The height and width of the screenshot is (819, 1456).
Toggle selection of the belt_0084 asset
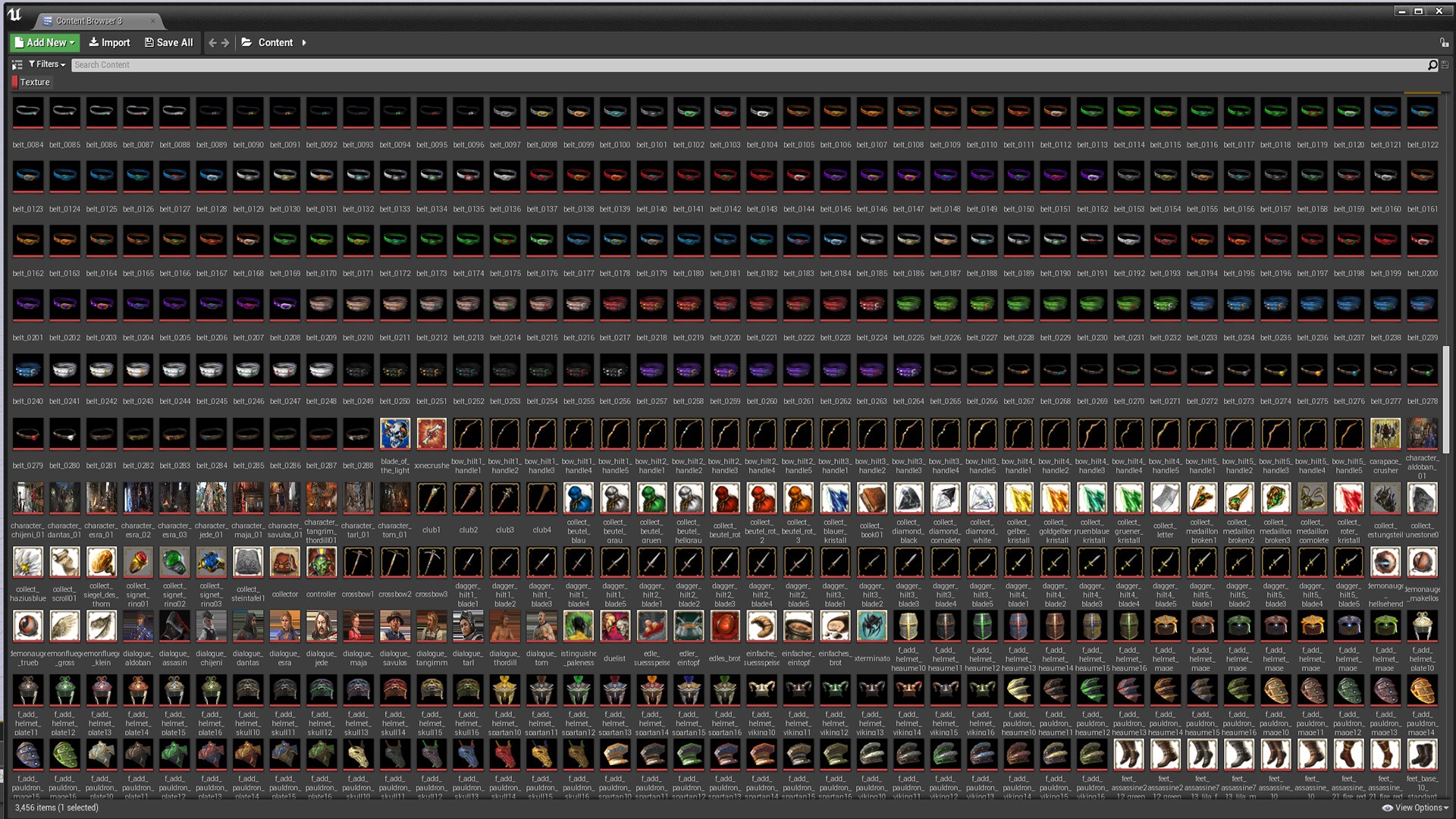pyautogui.click(x=28, y=112)
